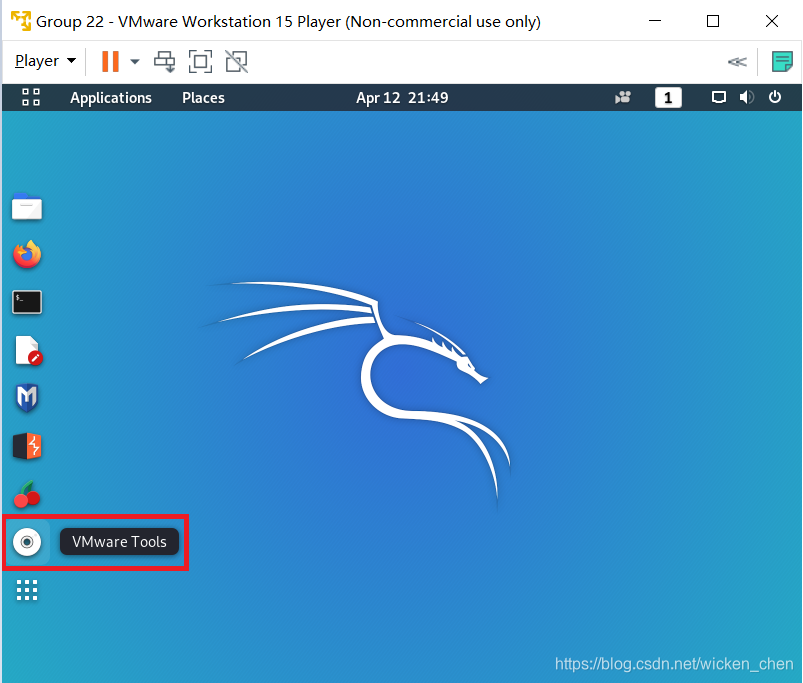Switch workspace using indicator 1
803x683 pixels.
668,97
